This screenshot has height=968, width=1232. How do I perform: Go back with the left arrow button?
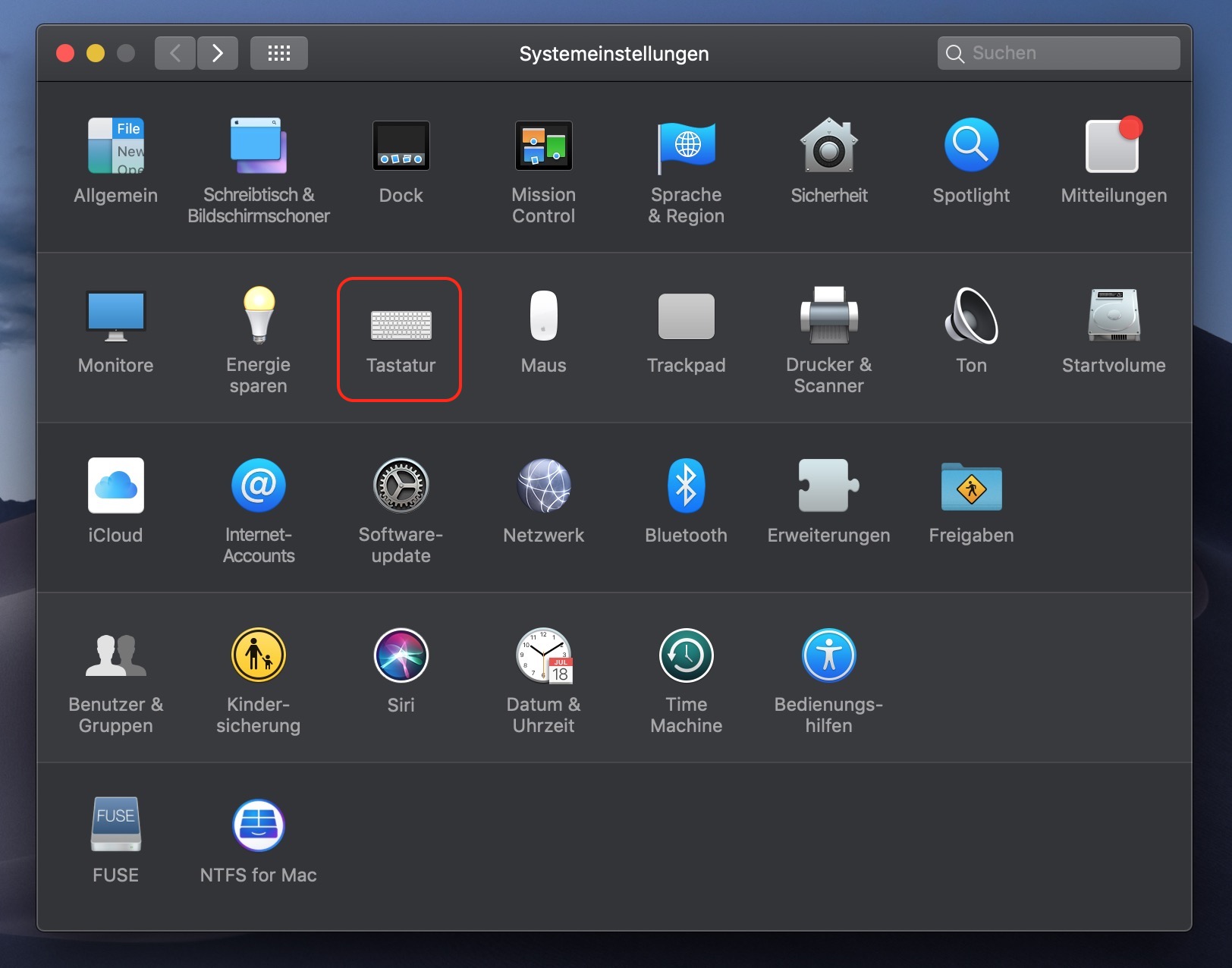(175, 53)
